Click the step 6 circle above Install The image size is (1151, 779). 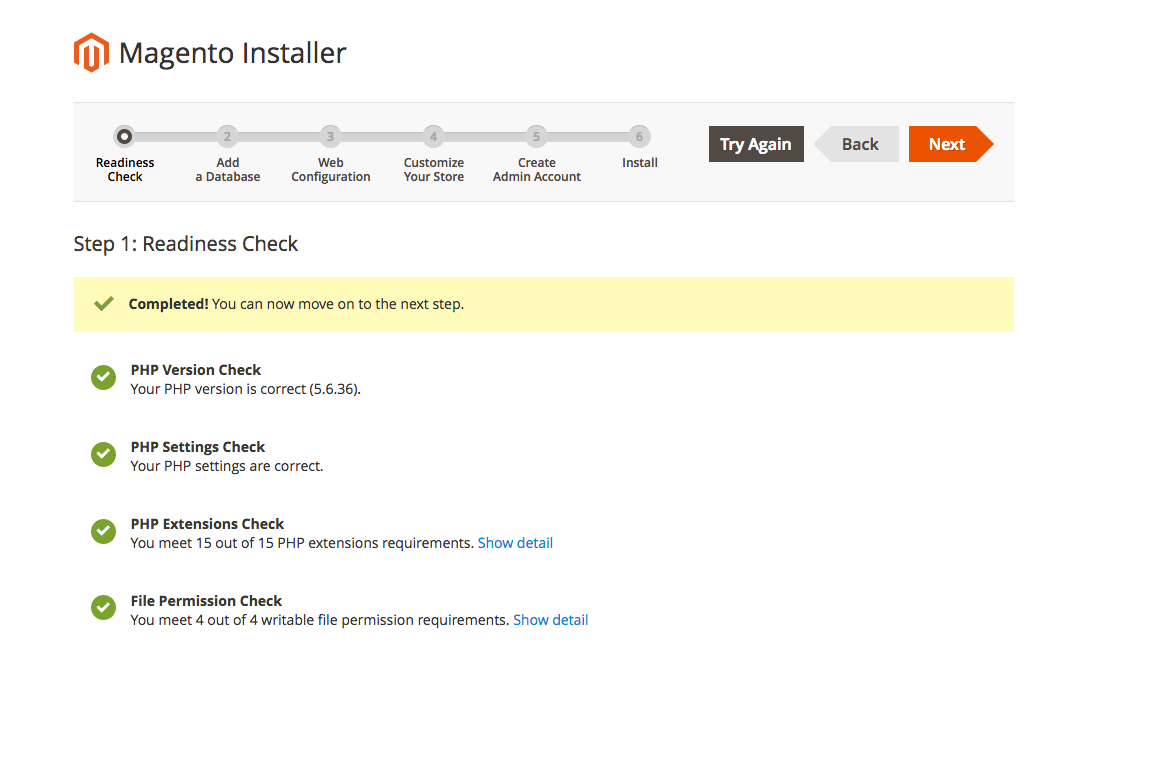tap(639, 136)
